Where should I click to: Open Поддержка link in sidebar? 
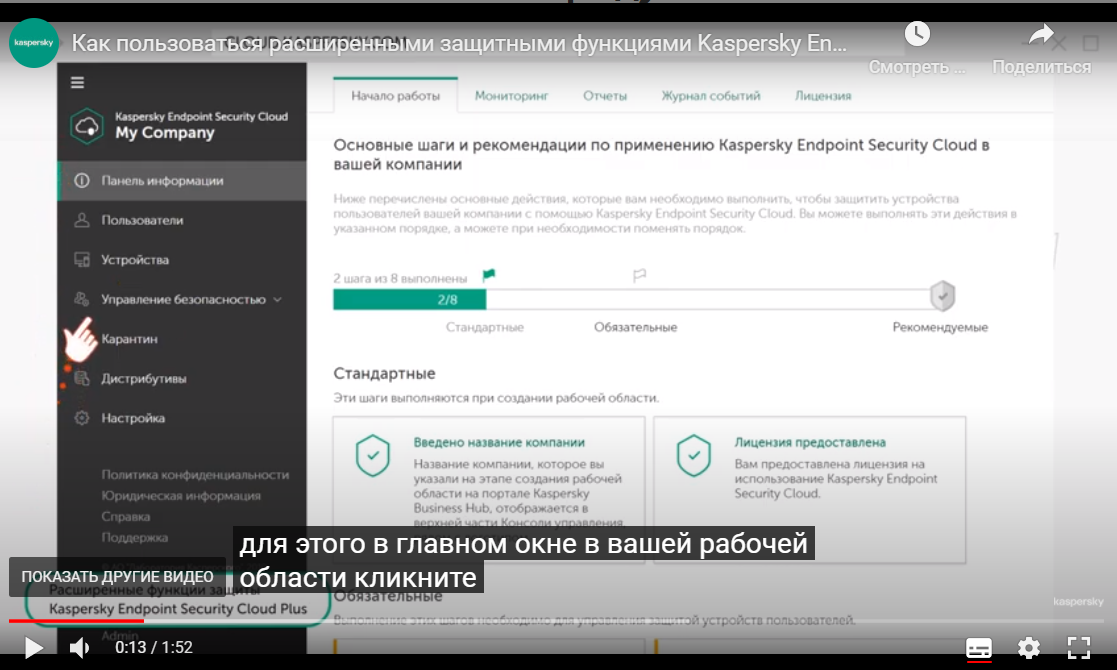point(135,537)
